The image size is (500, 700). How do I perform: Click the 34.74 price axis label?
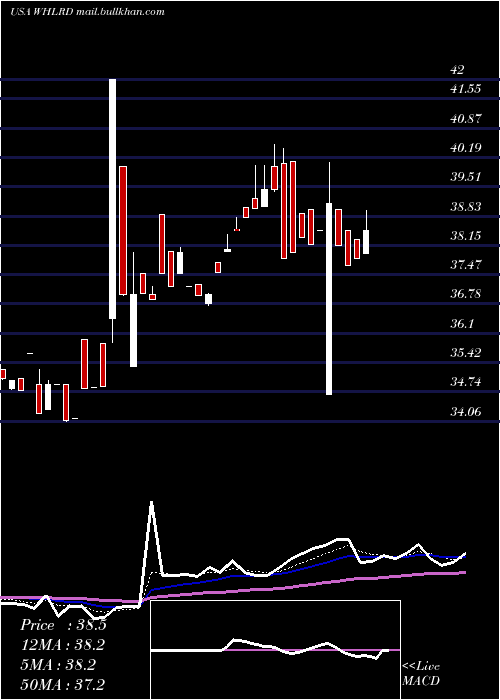coord(466,382)
